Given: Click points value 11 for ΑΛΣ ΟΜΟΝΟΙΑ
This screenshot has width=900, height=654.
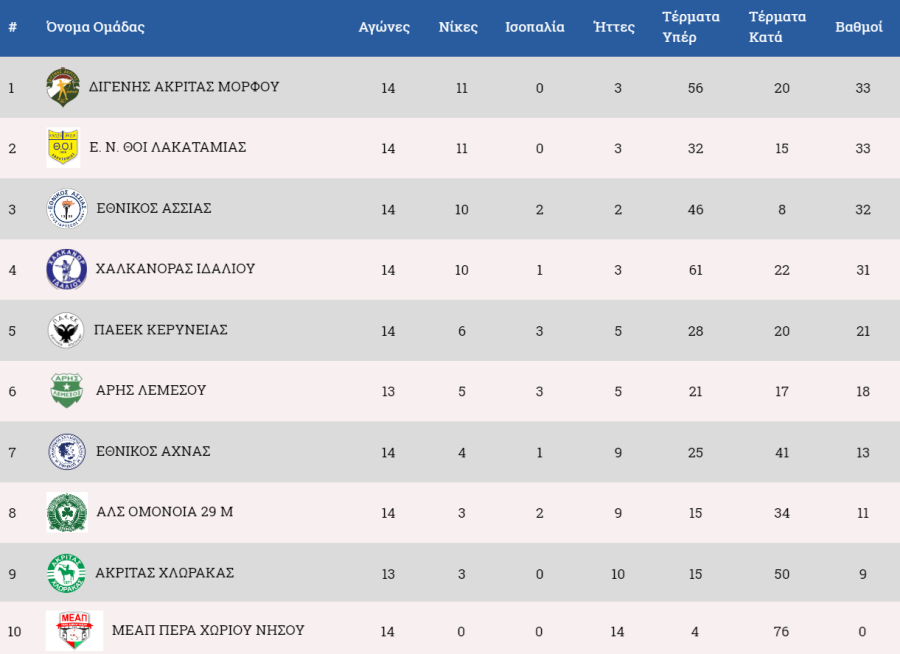Looking at the screenshot, I should 863,513.
